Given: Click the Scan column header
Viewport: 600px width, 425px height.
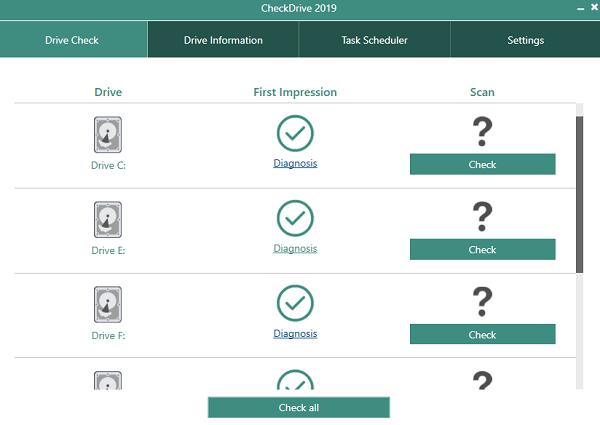Looking at the screenshot, I should tap(482, 92).
